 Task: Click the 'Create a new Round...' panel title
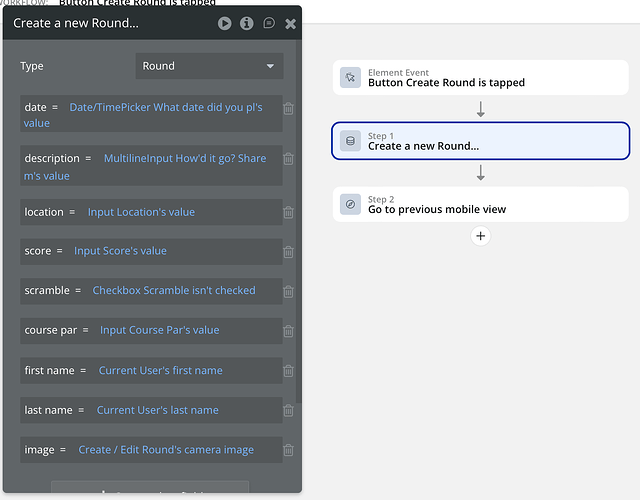tap(76, 23)
